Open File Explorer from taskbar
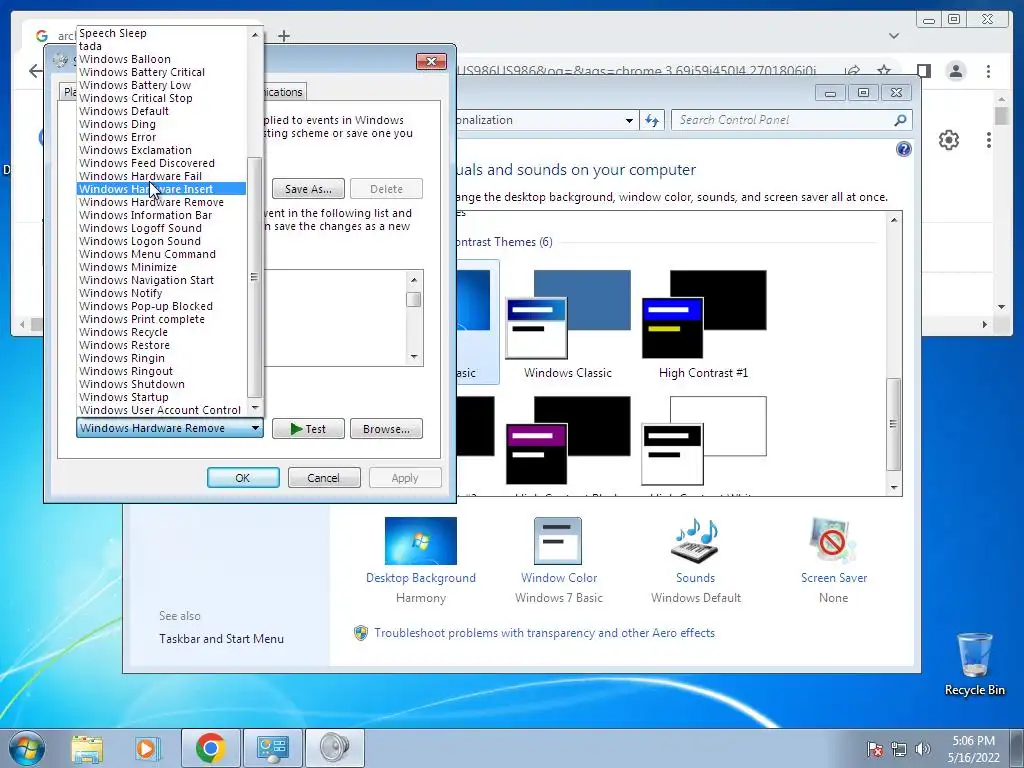The height and width of the screenshot is (768, 1024). (87, 748)
